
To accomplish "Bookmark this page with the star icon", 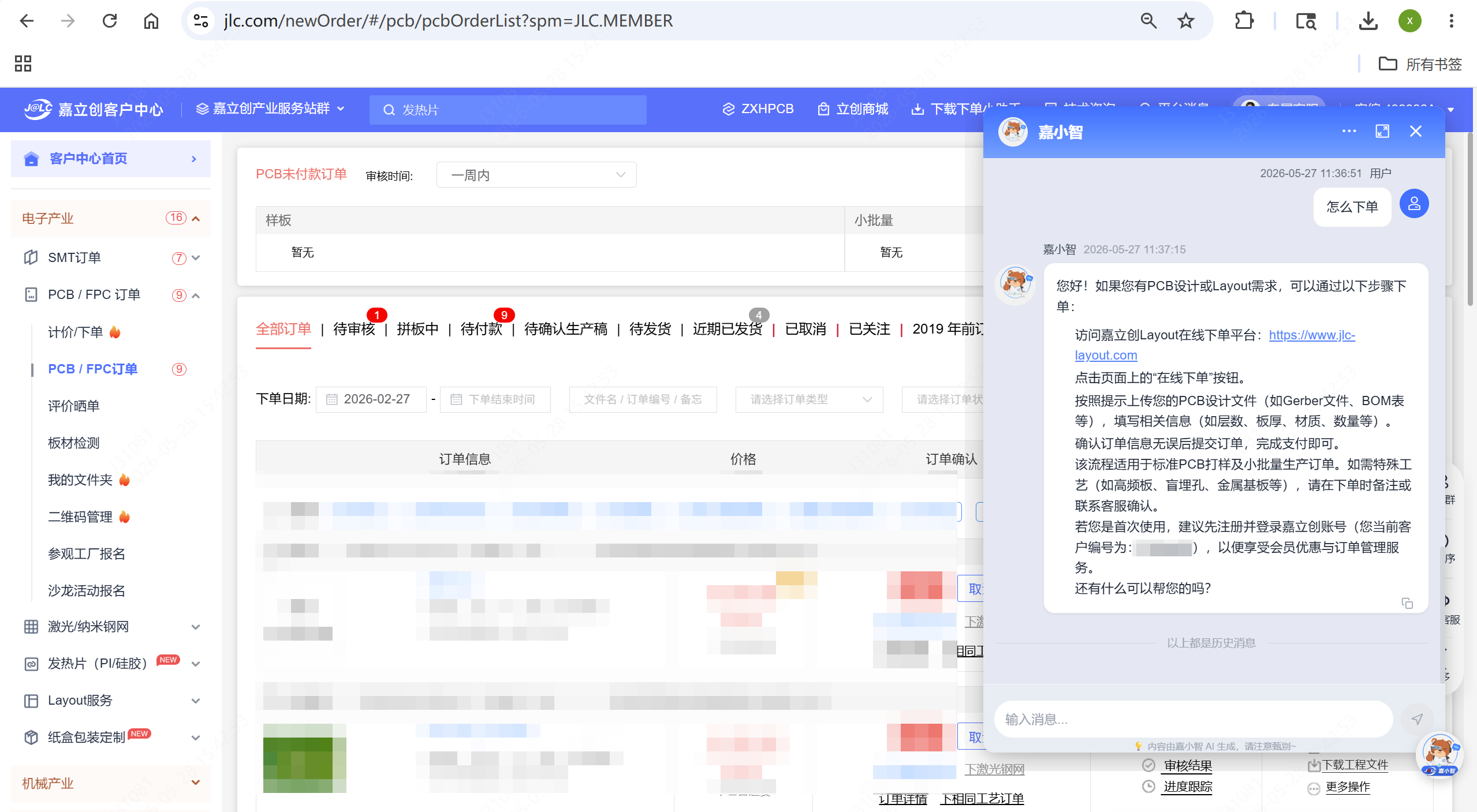I will [1185, 21].
